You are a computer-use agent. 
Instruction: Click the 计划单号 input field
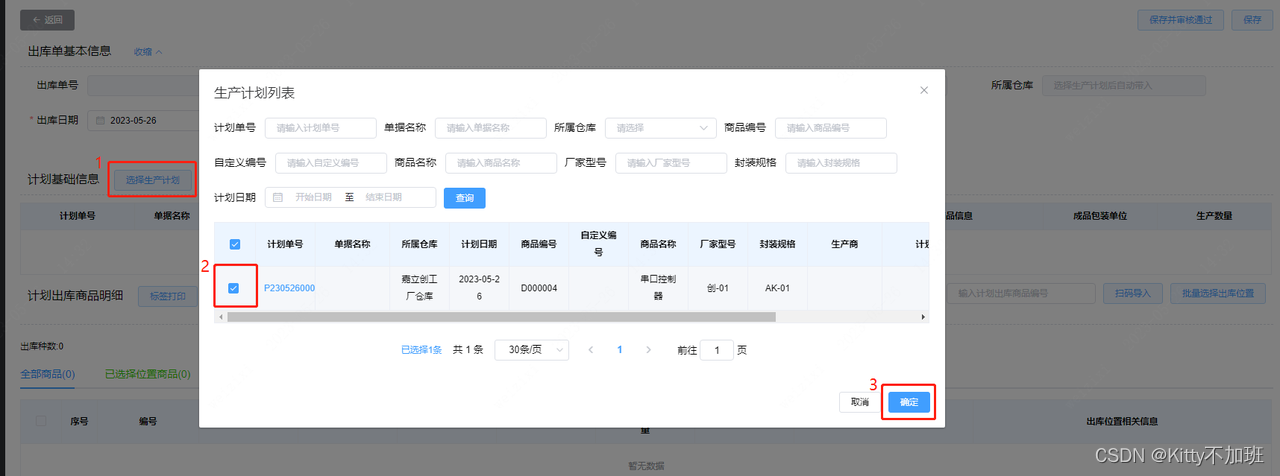321,128
